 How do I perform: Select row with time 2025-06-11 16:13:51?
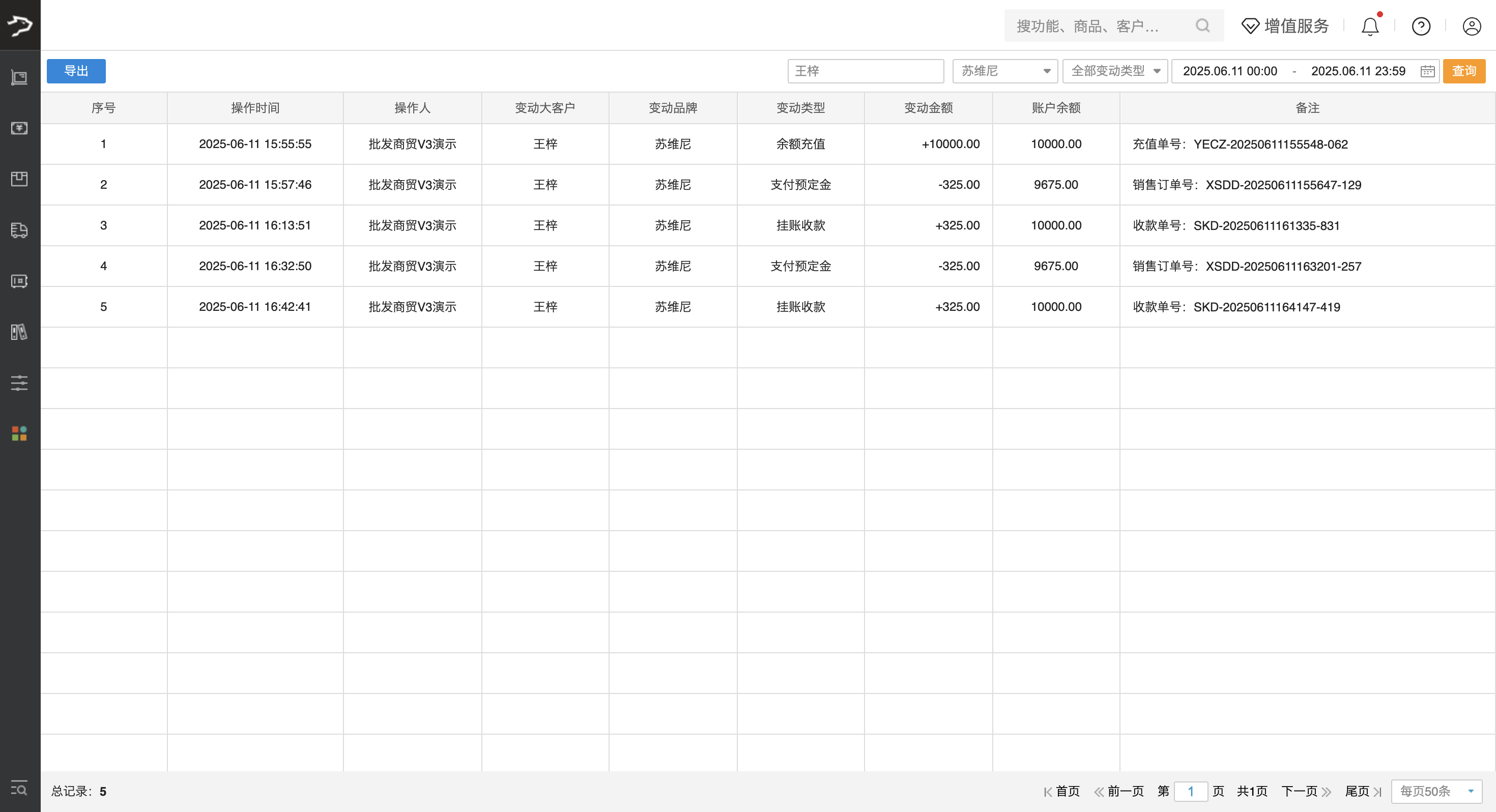coord(768,225)
